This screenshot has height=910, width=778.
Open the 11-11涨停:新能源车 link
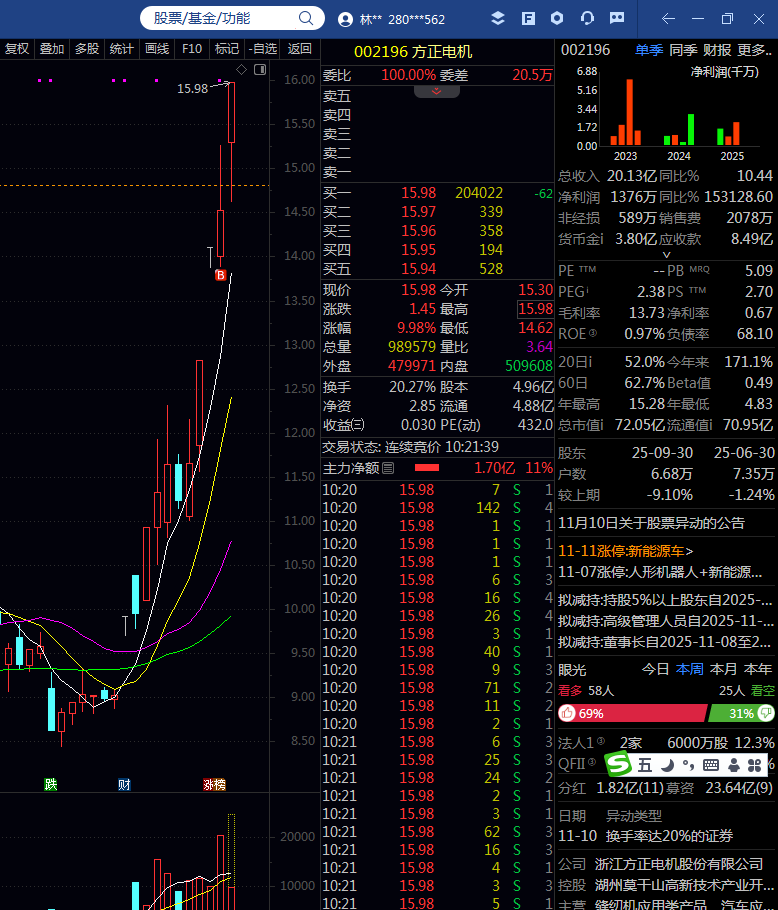click(625, 551)
